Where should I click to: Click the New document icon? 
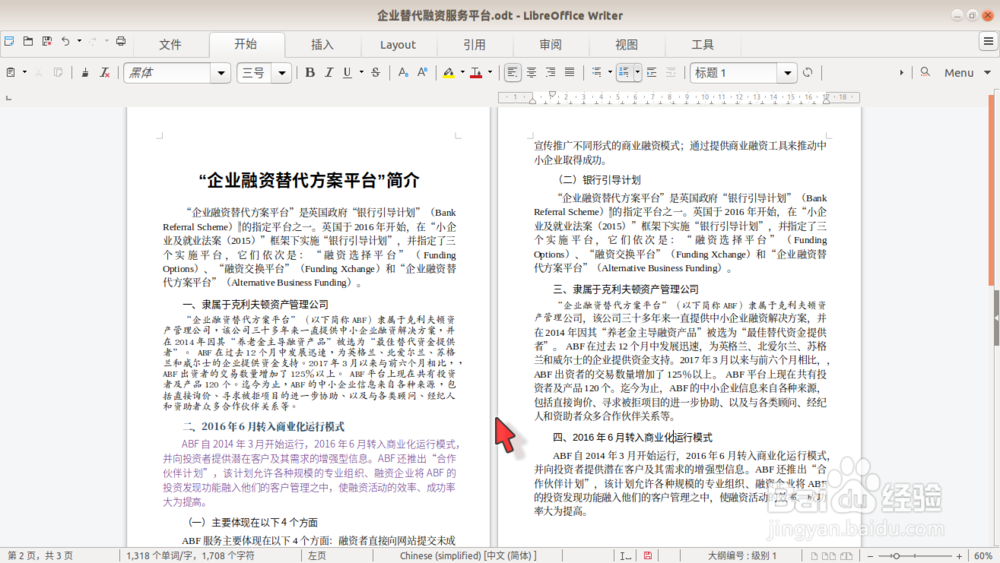[10, 41]
